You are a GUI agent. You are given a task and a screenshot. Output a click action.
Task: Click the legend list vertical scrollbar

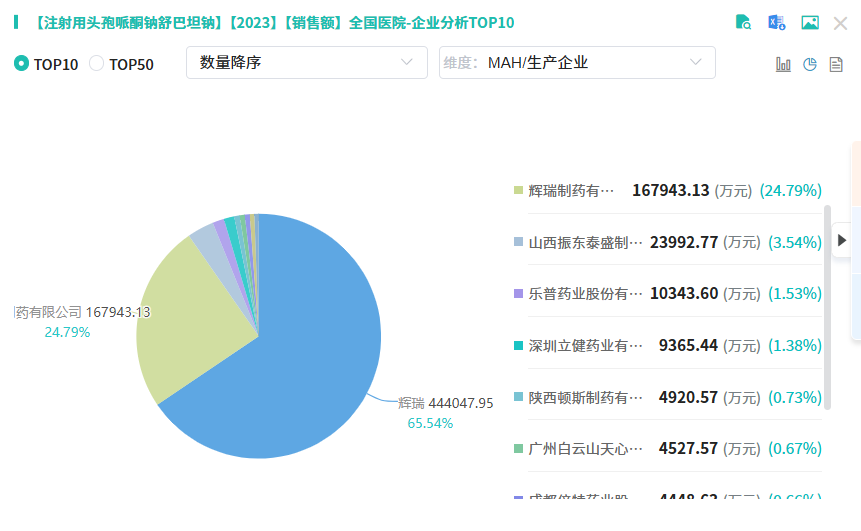[x=828, y=308]
